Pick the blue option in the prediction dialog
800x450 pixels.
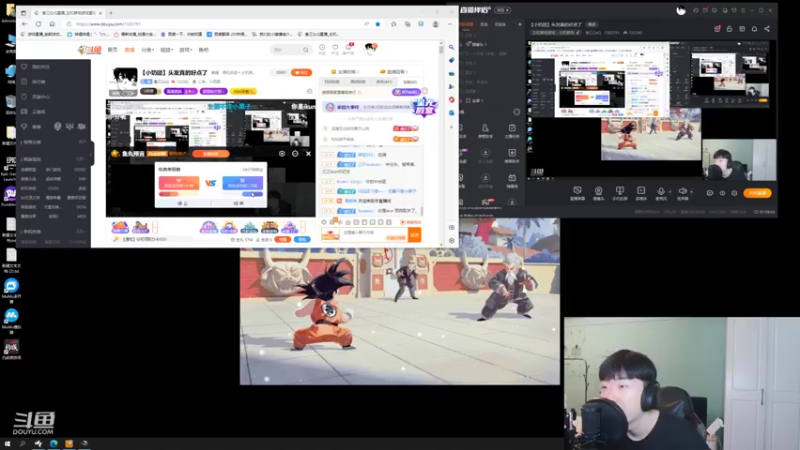(x=243, y=183)
